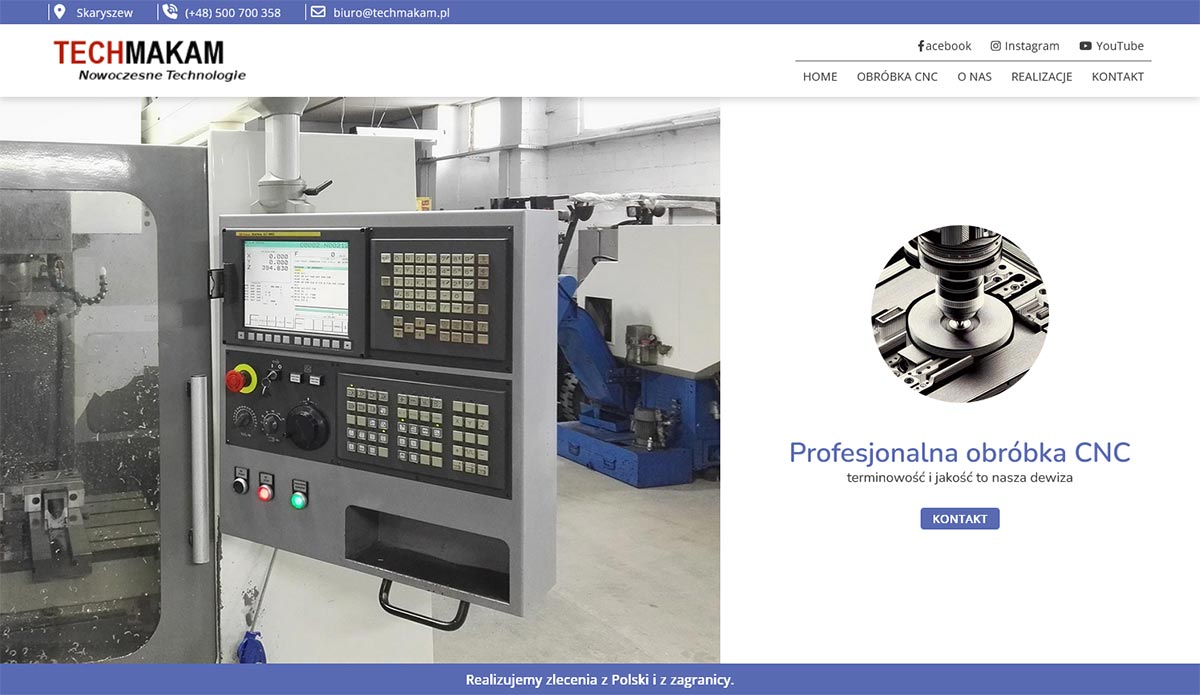
Task: Call the phone number (+48) 500 700 358
Action: coord(233,13)
